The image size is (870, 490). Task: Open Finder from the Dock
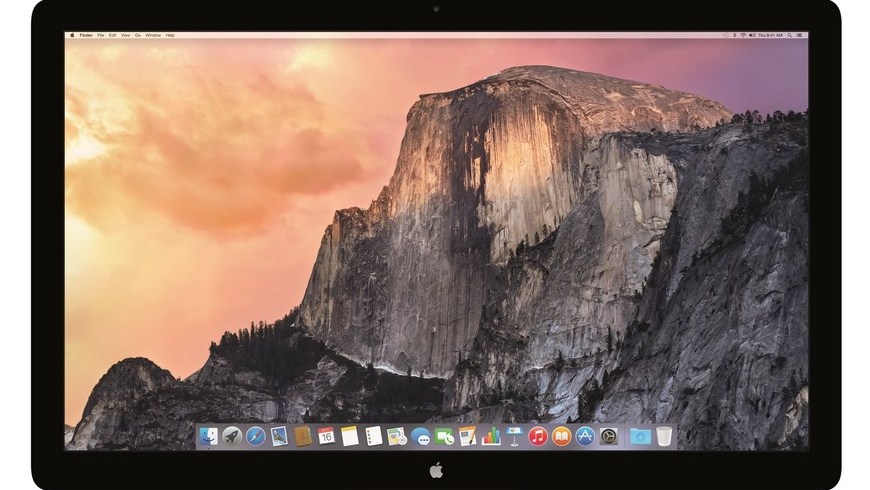[x=209, y=436]
